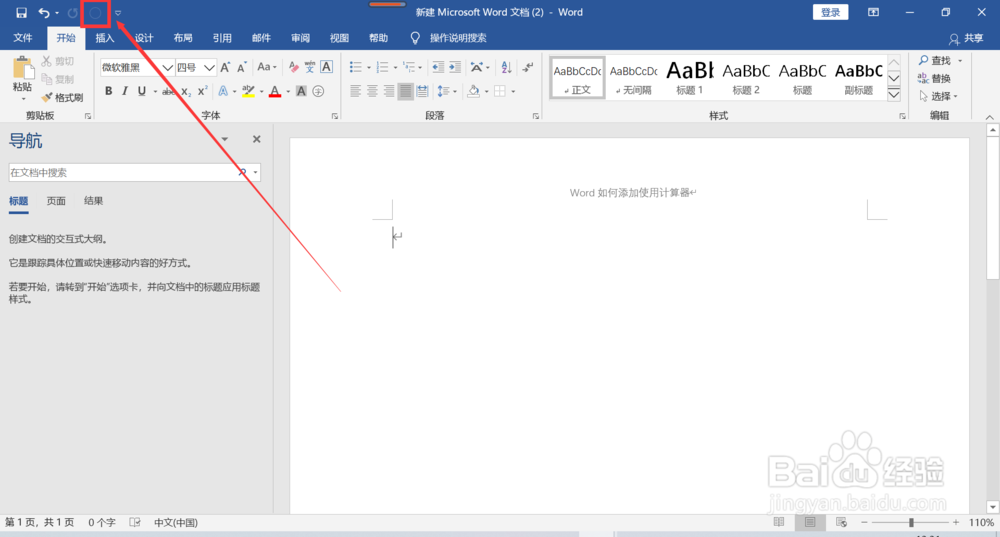This screenshot has width=1000, height=537.
Task: Align text left
Action: pos(355,91)
